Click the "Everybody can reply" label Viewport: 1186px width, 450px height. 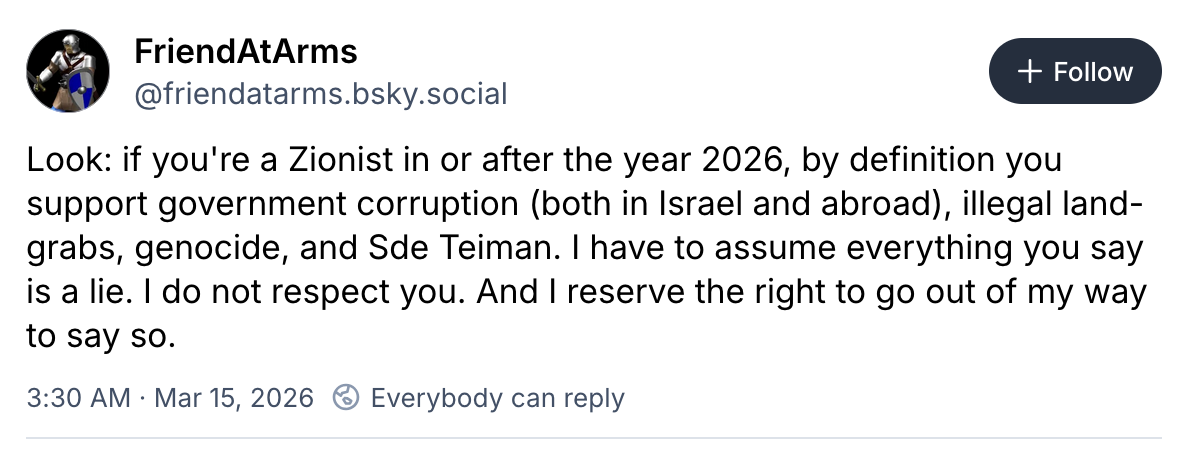click(x=497, y=398)
